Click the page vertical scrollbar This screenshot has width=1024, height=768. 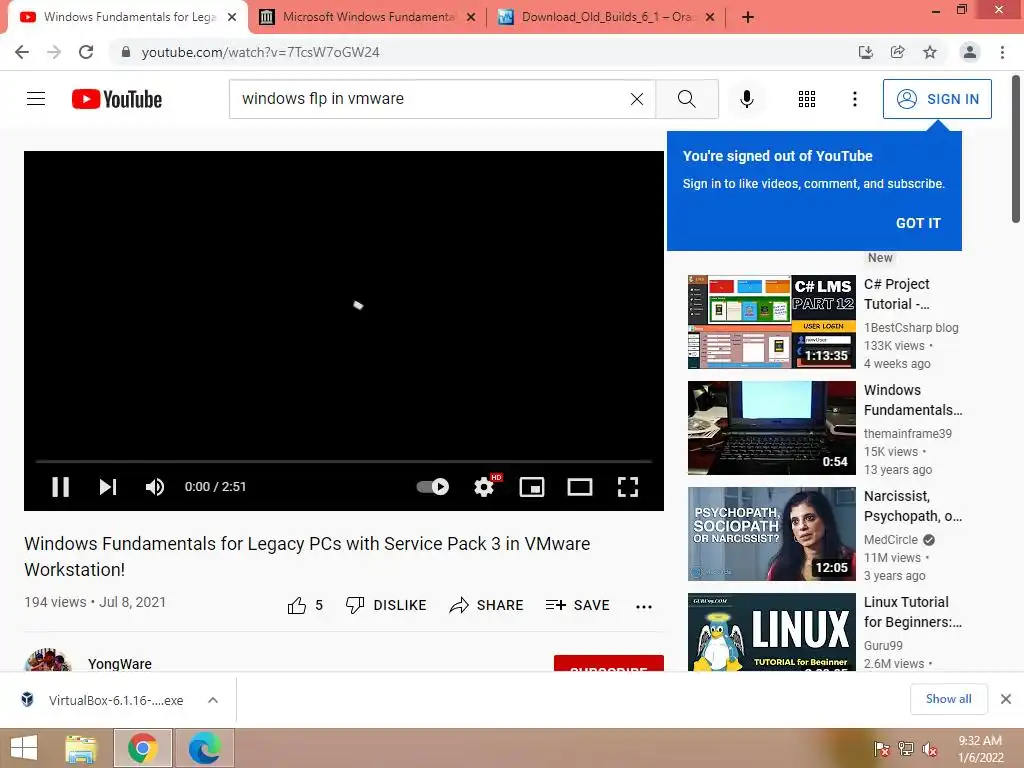[x=1016, y=149]
